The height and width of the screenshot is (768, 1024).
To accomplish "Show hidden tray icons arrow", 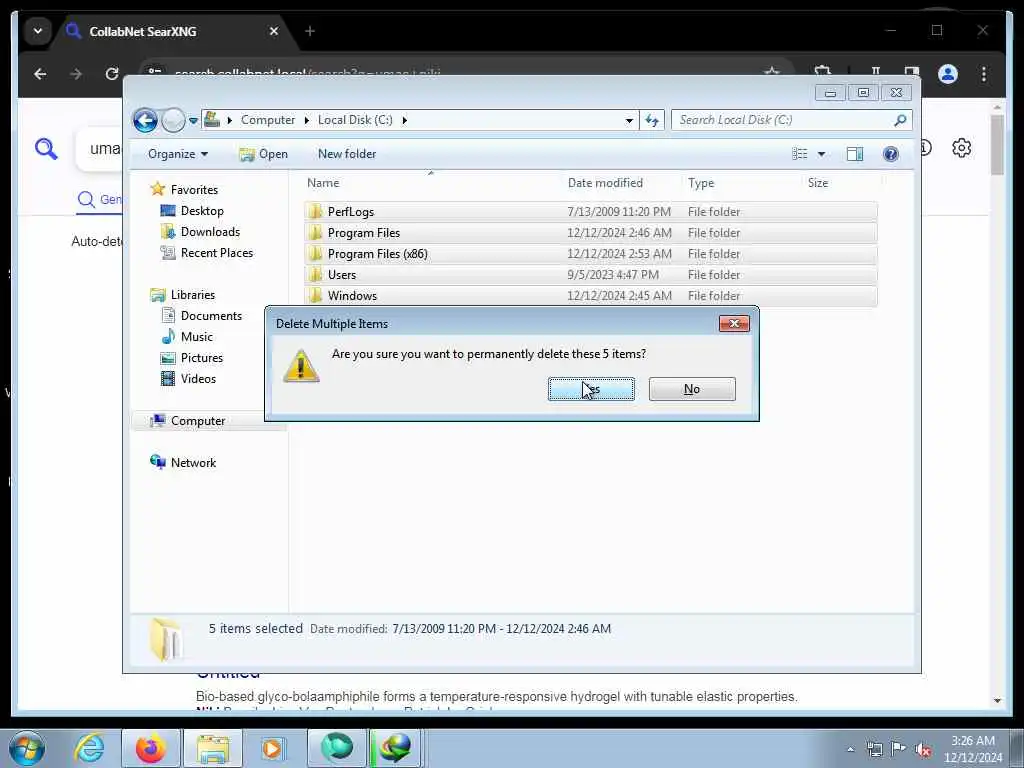I will coord(850,749).
